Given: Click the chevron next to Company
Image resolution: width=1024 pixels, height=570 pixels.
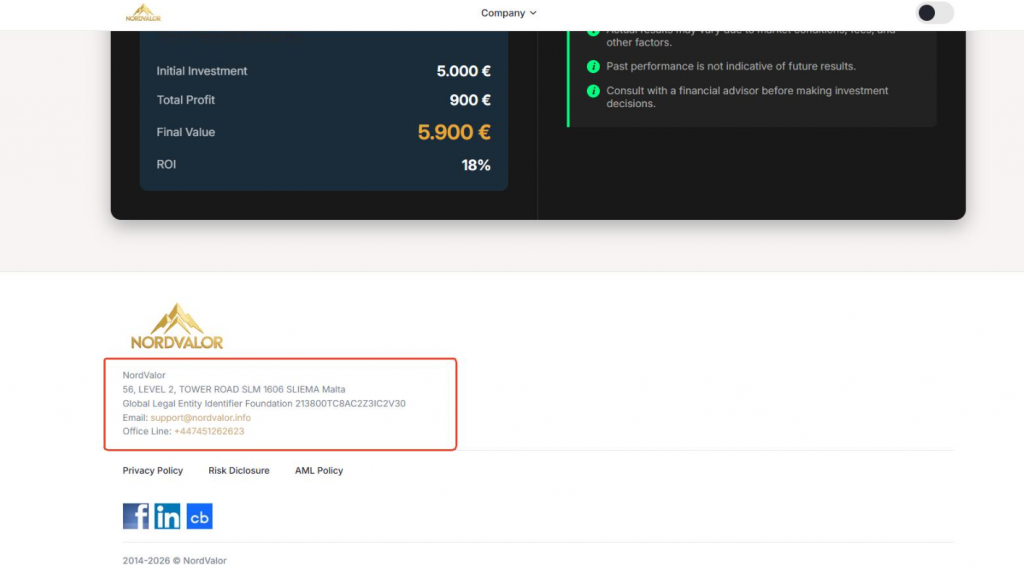Looking at the screenshot, I should click(533, 13).
